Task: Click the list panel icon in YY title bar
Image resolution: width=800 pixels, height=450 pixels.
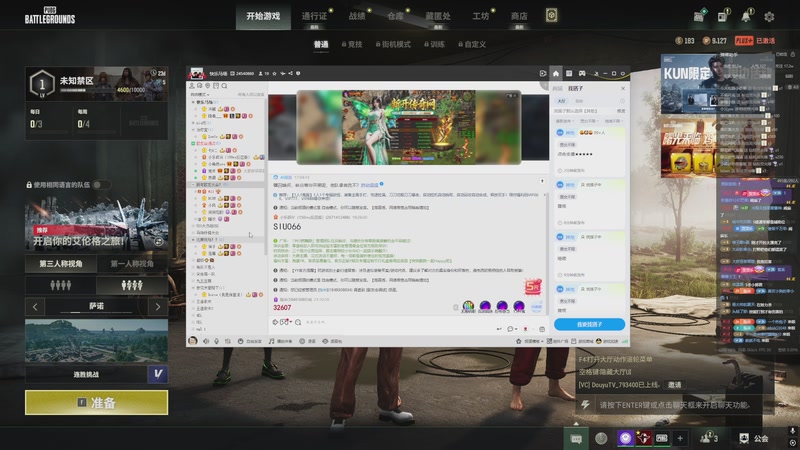Action: pos(569,73)
